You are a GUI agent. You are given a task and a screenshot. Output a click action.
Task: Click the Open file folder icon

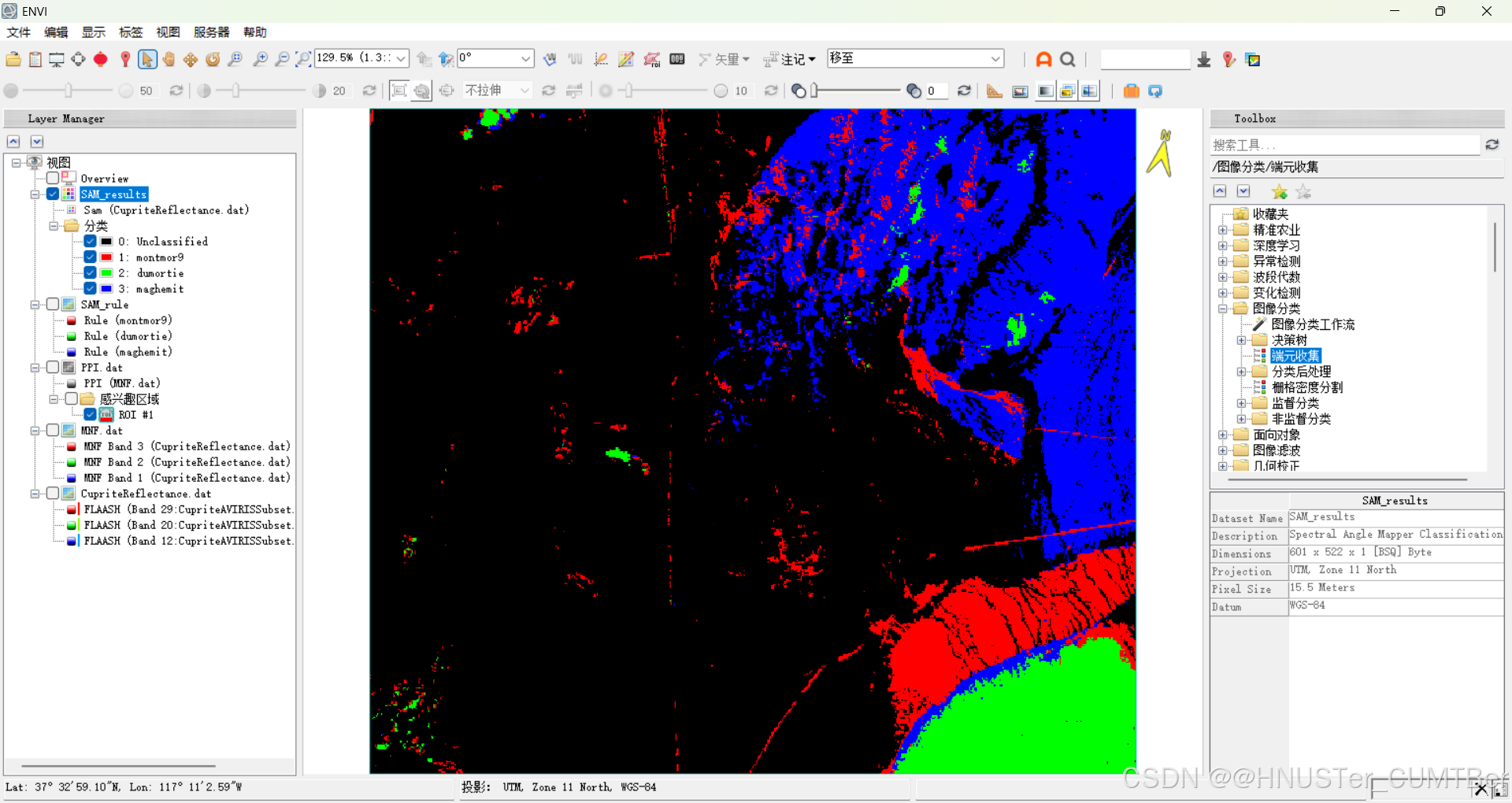13,59
